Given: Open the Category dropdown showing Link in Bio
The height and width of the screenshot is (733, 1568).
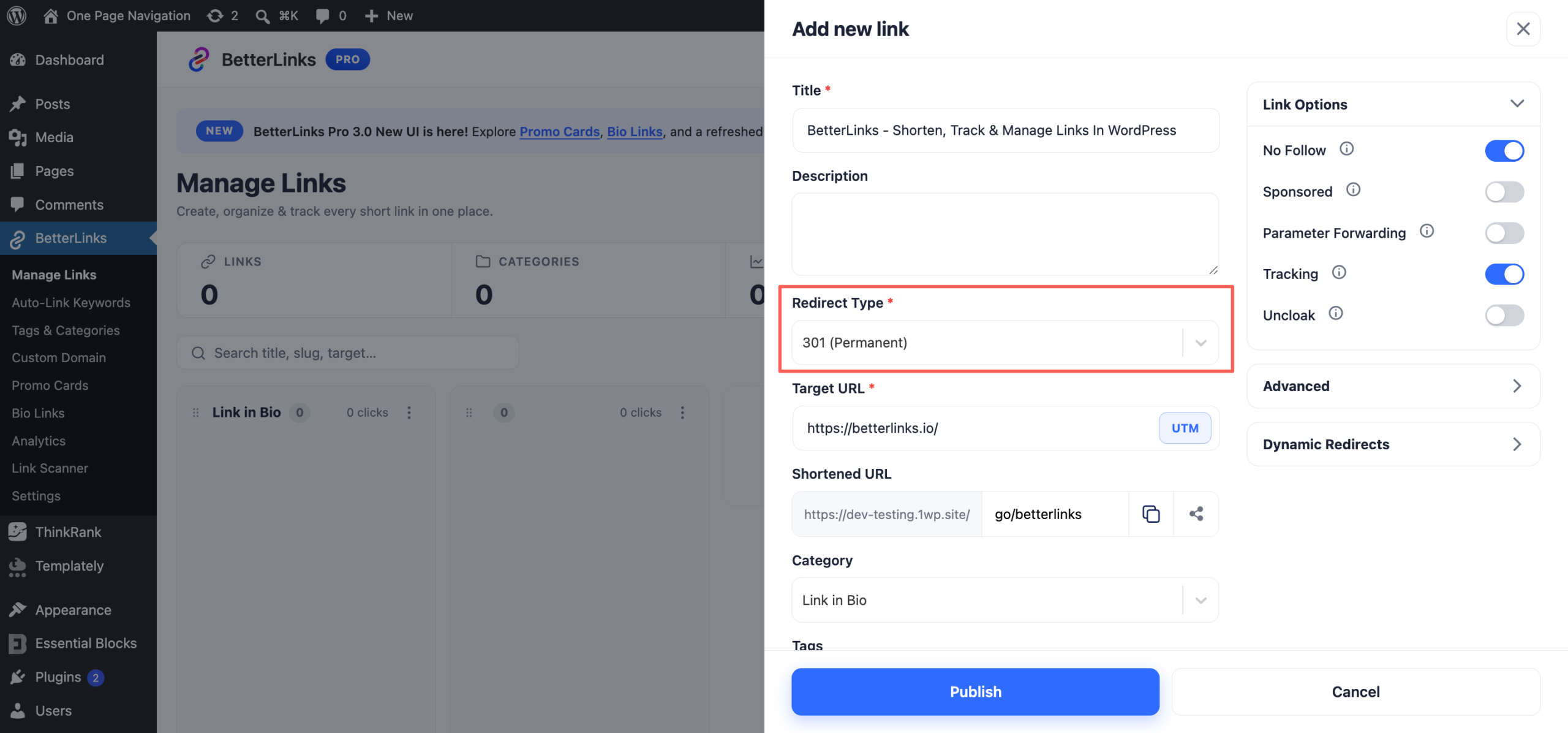Looking at the screenshot, I should click(x=1005, y=600).
